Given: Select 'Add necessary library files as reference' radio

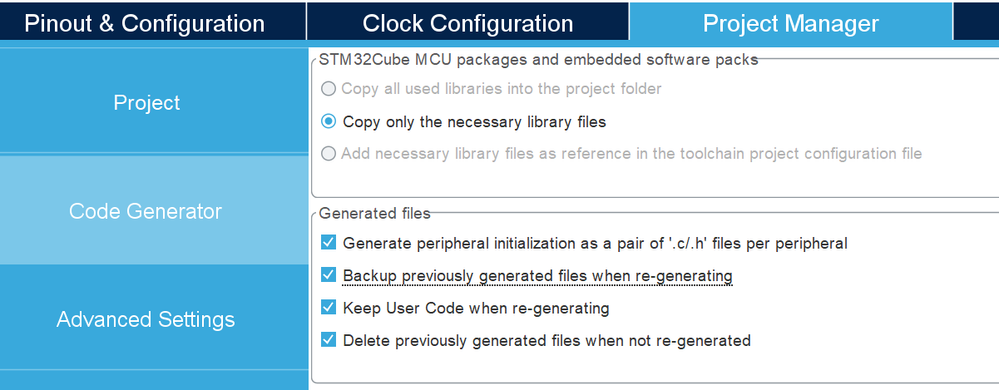Looking at the screenshot, I should 328,154.
